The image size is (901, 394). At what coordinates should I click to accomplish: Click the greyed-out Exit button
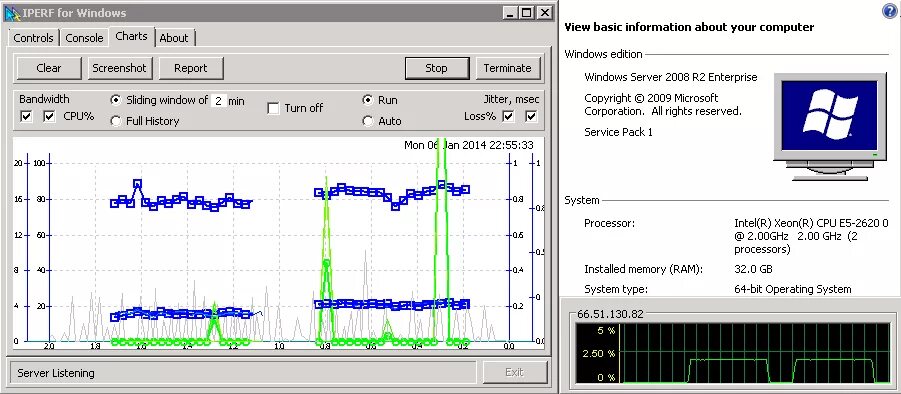coord(514,372)
